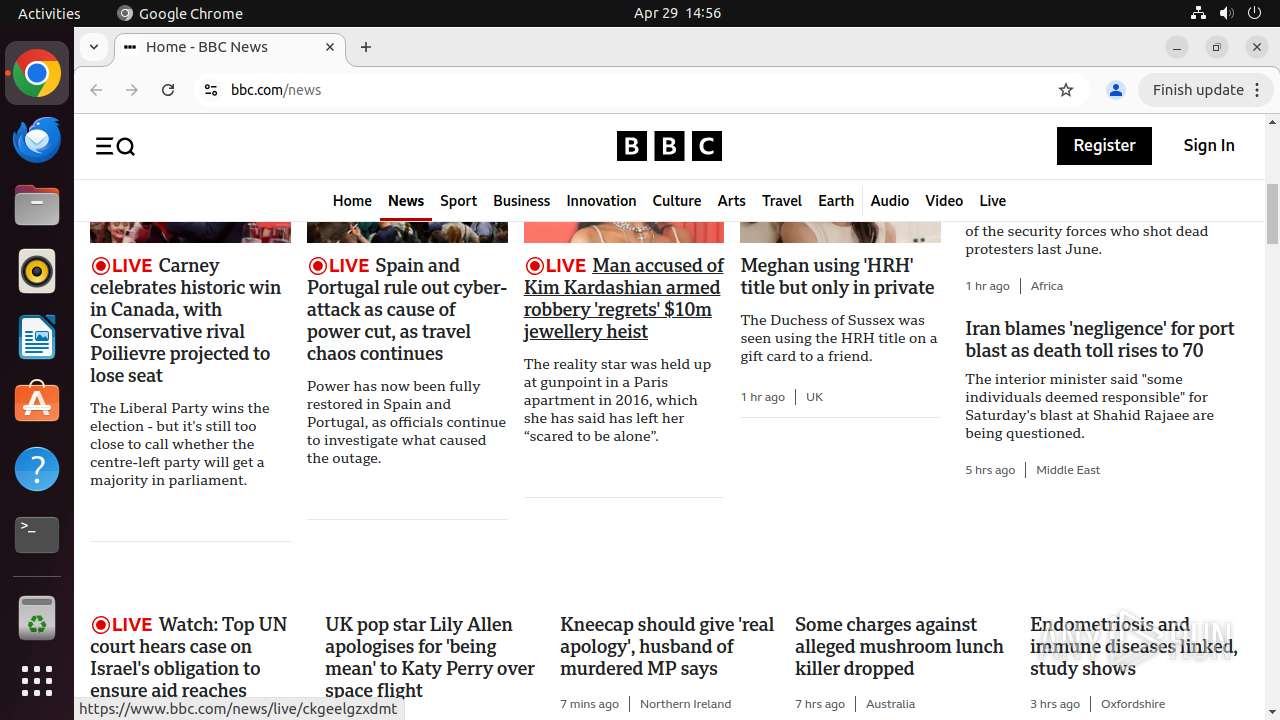The width and height of the screenshot is (1280, 720).
Task: Launch Terminal from the dock
Action: (x=37, y=535)
